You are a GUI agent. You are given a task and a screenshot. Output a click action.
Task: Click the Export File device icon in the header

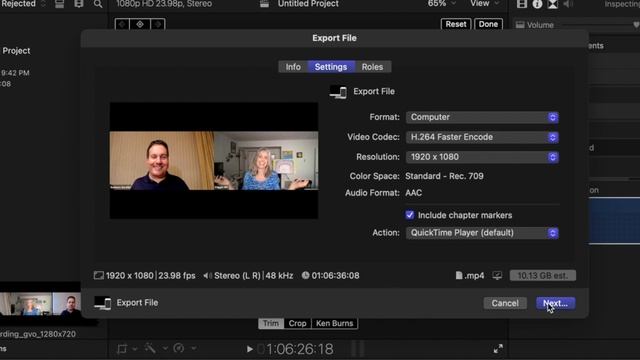(338, 92)
